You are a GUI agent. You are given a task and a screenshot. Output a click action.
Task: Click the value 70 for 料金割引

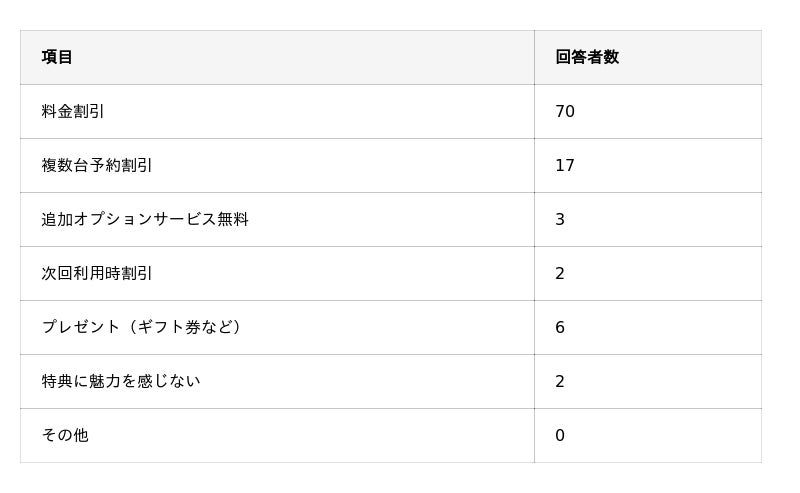coord(565,111)
